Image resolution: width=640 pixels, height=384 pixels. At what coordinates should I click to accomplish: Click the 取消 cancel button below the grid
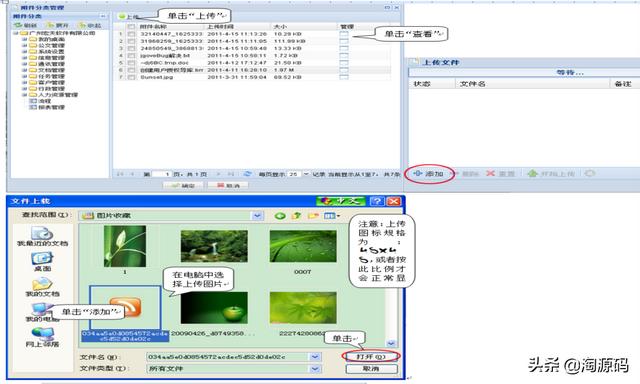[x=228, y=186]
